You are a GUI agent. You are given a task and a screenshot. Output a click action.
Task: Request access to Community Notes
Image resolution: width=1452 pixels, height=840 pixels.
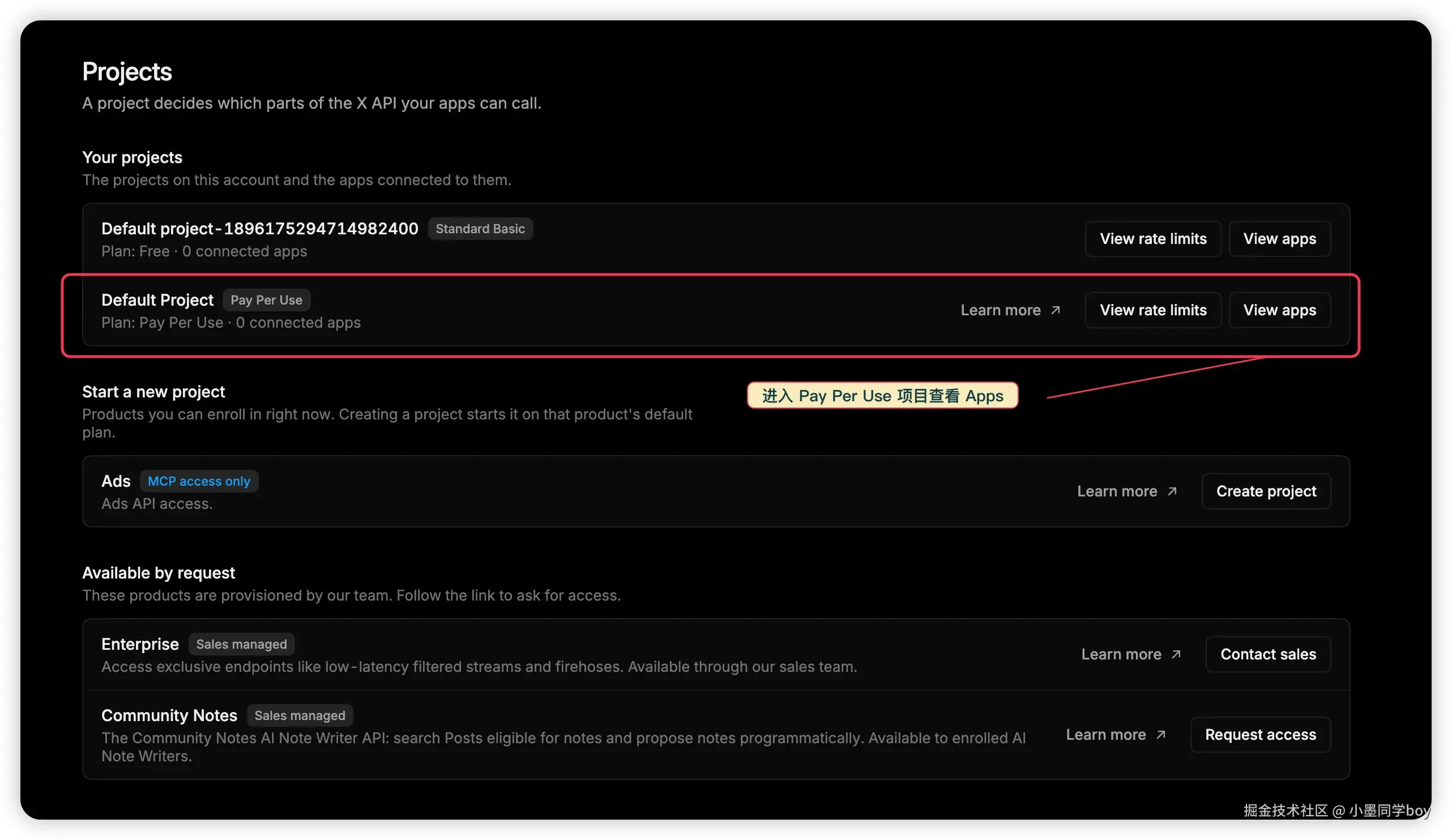coord(1261,735)
